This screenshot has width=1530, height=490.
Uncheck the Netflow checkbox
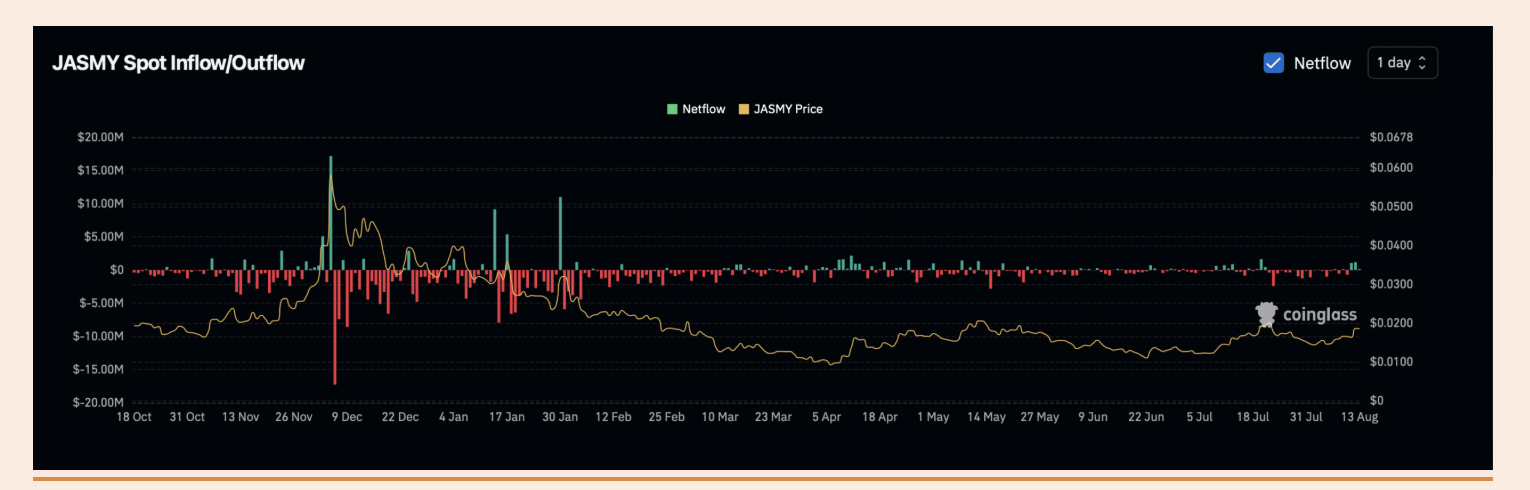1274,63
